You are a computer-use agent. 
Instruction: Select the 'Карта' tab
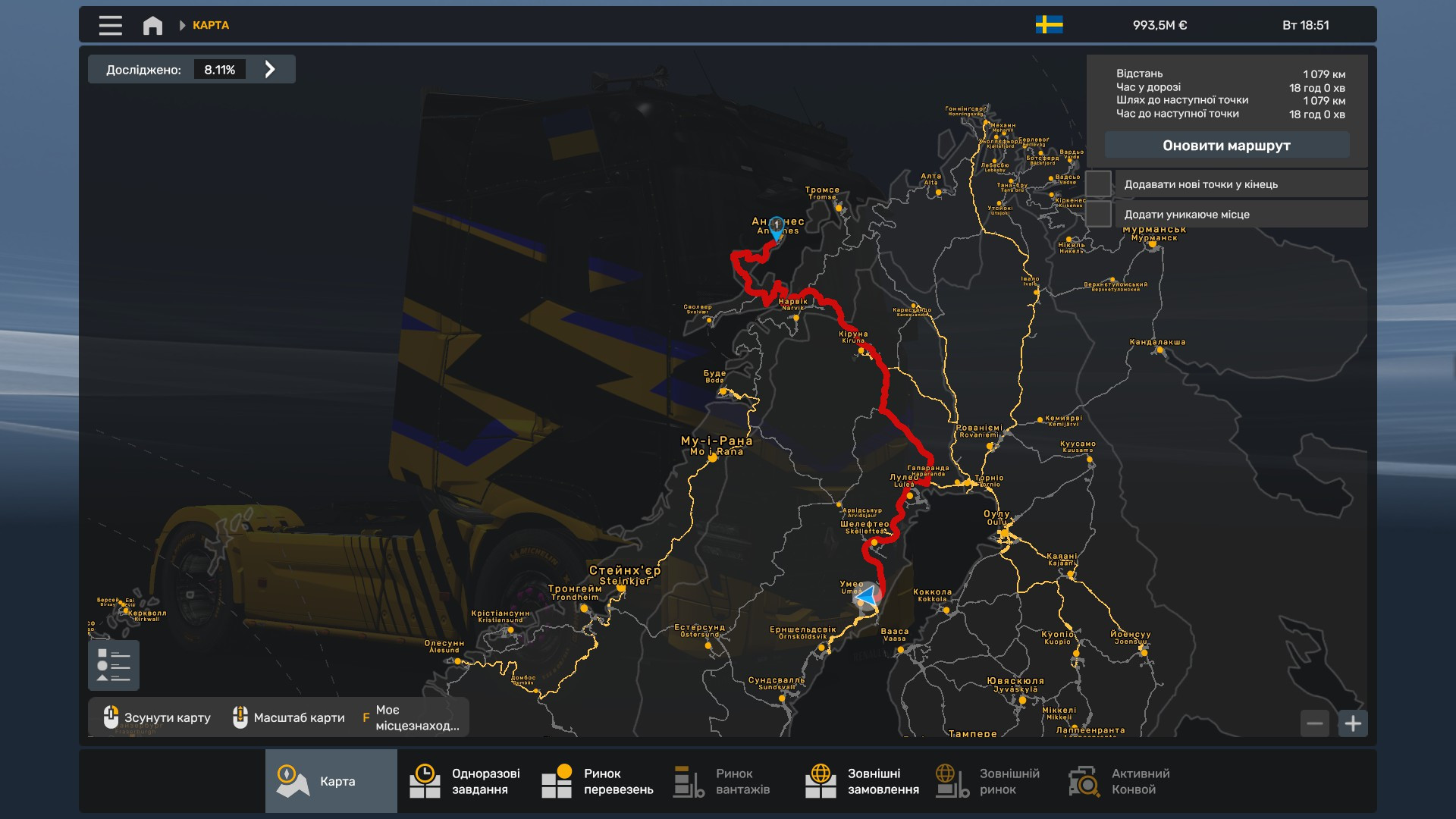tap(331, 781)
